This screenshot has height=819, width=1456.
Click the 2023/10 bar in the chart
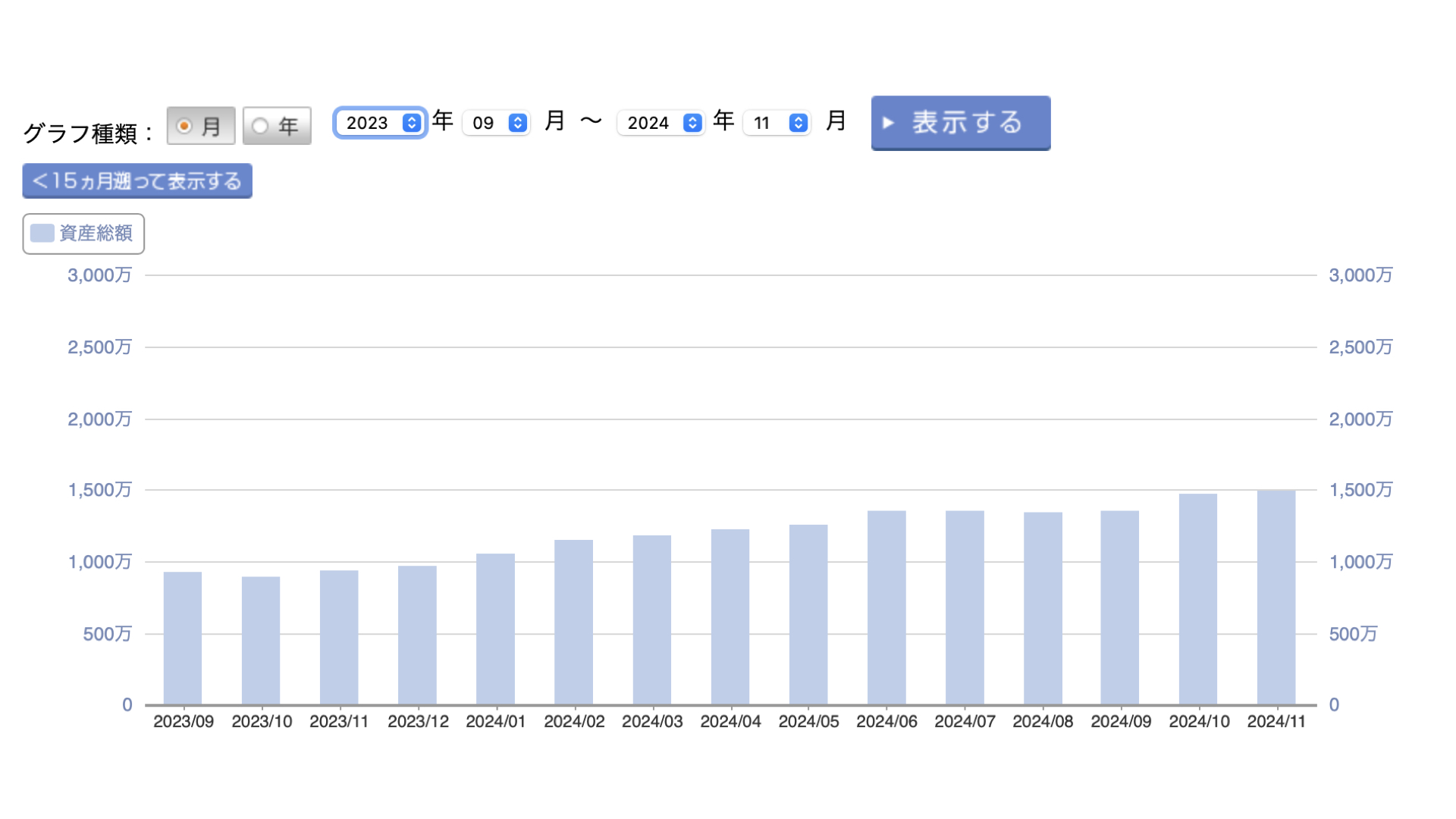click(x=261, y=641)
